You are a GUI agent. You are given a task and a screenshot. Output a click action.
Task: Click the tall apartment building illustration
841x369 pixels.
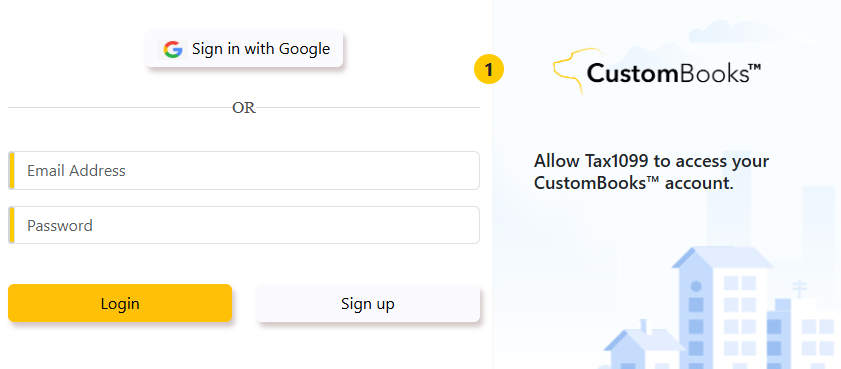click(x=723, y=307)
